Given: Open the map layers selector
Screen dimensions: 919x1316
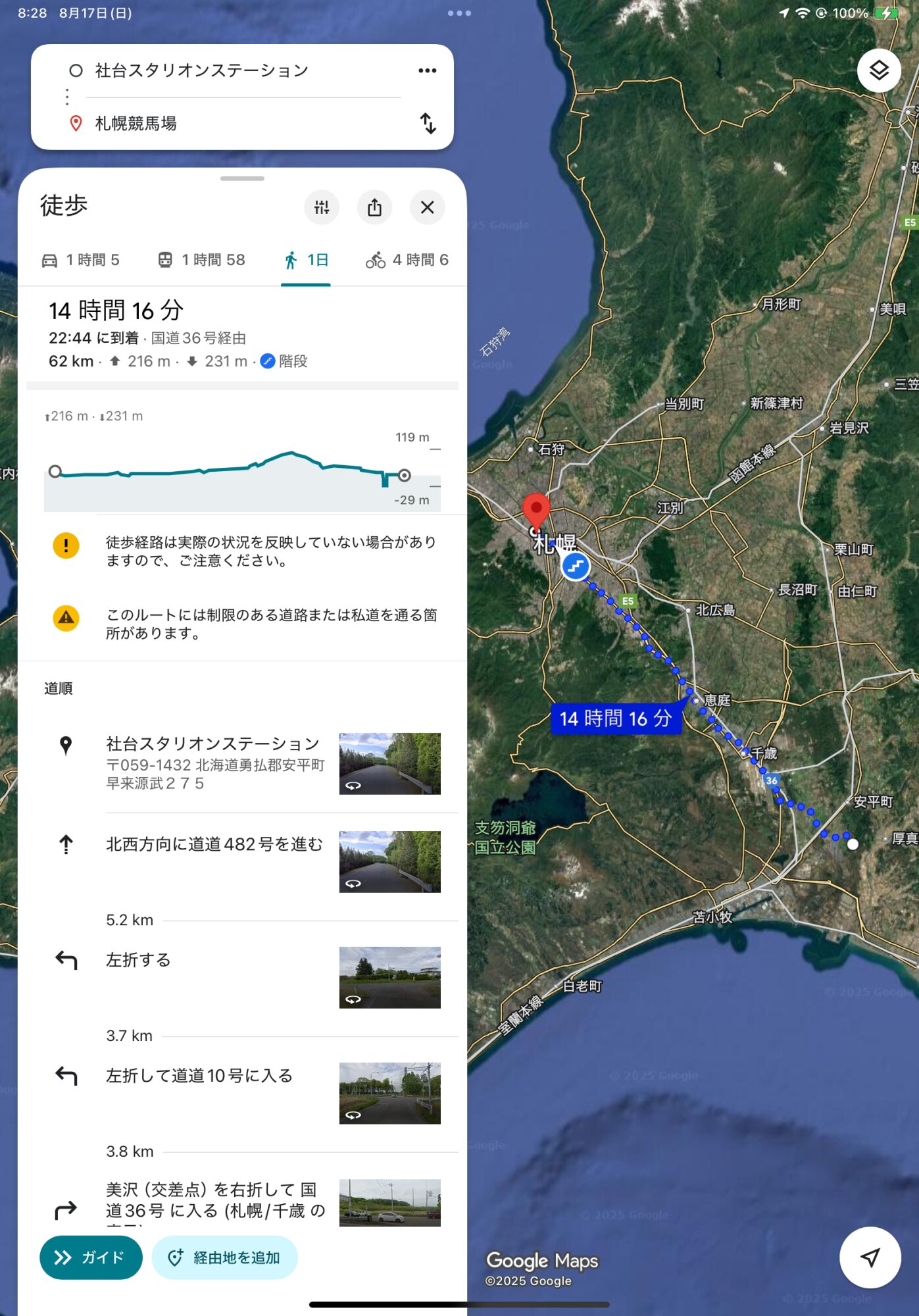Looking at the screenshot, I should [879, 70].
